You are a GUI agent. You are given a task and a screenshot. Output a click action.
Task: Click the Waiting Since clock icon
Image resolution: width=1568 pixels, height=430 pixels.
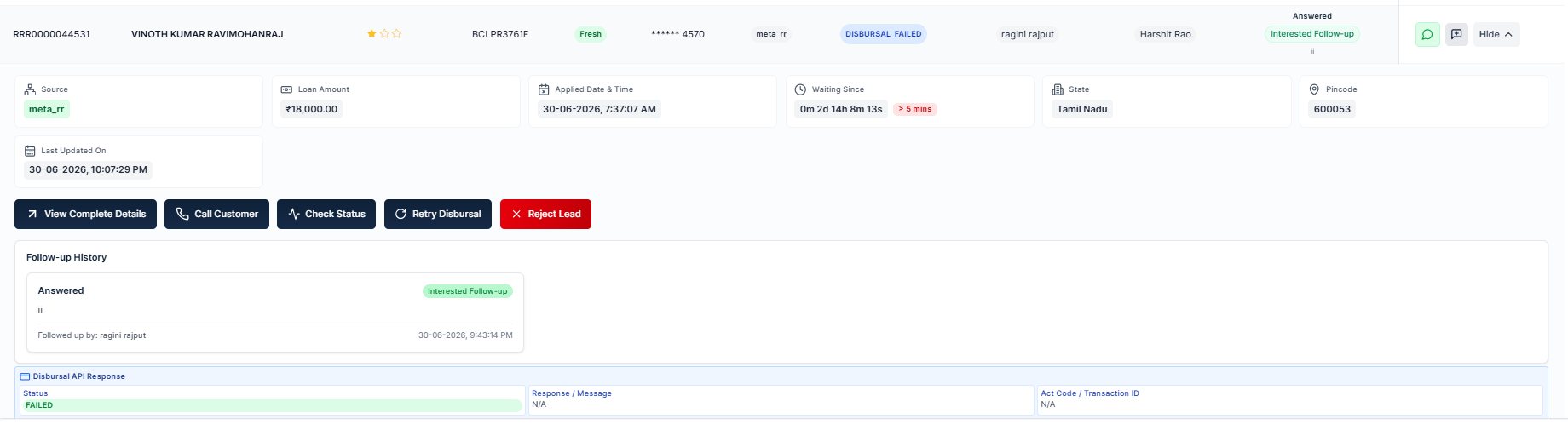tap(800, 89)
